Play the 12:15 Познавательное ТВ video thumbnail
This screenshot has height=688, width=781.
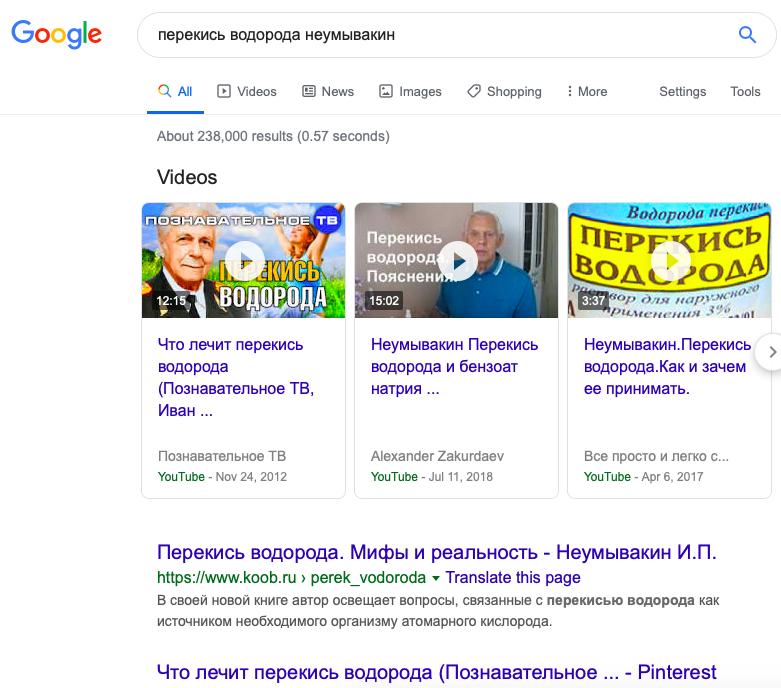(244, 260)
